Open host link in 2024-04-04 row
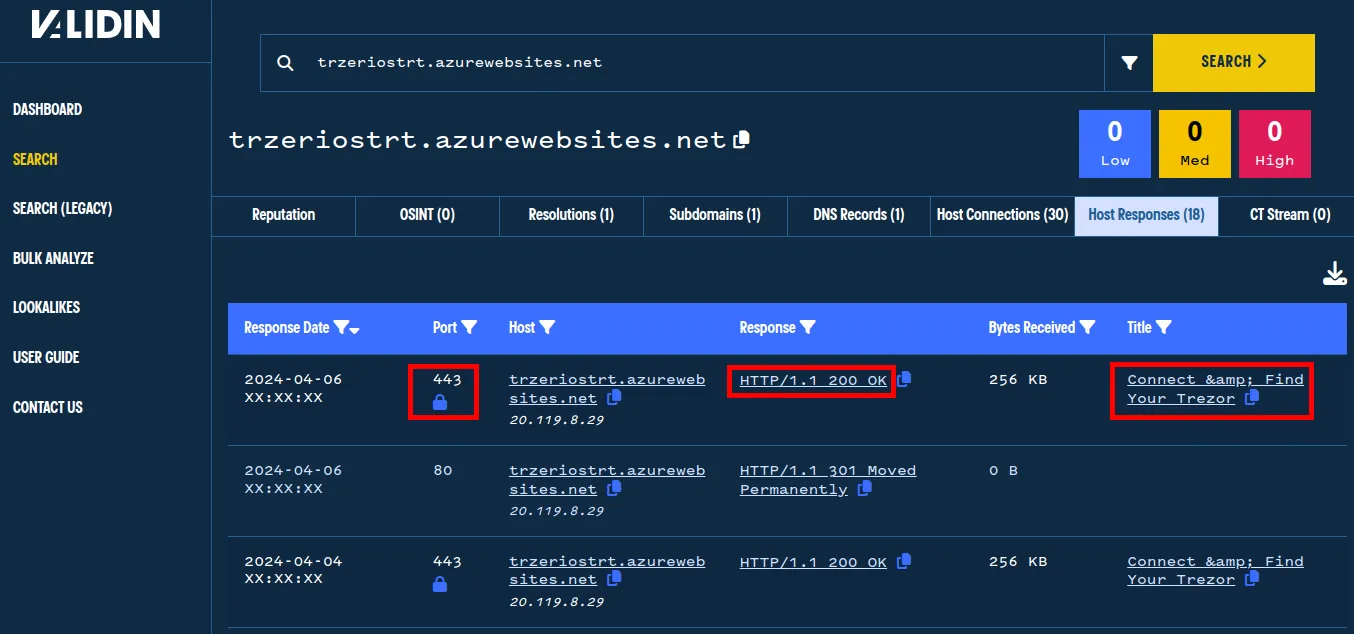This screenshot has height=634, width=1354. 606,570
